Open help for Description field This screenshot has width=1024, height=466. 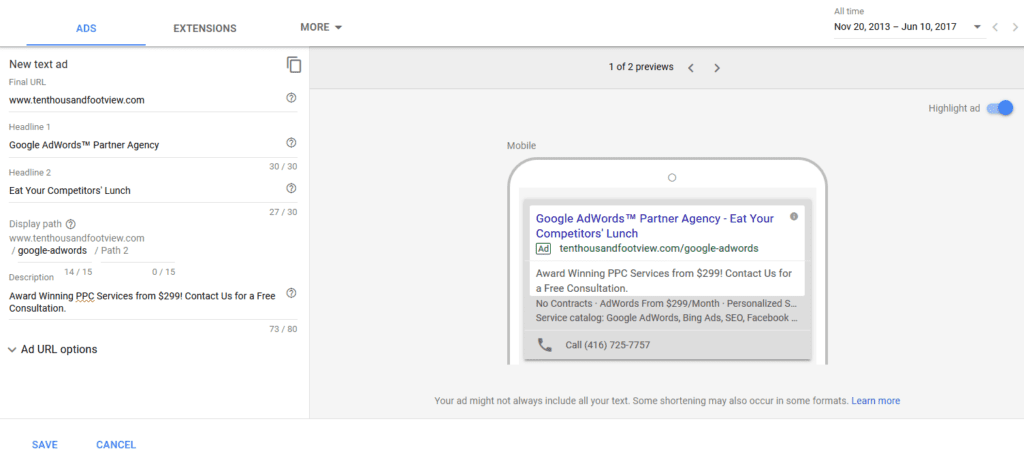[291, 293]
